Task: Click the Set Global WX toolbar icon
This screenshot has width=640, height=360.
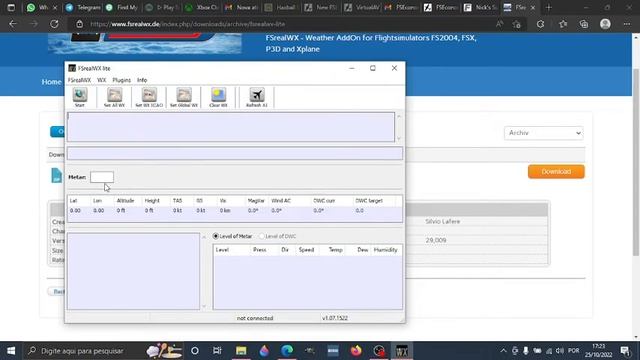Action: coord(184,97)
